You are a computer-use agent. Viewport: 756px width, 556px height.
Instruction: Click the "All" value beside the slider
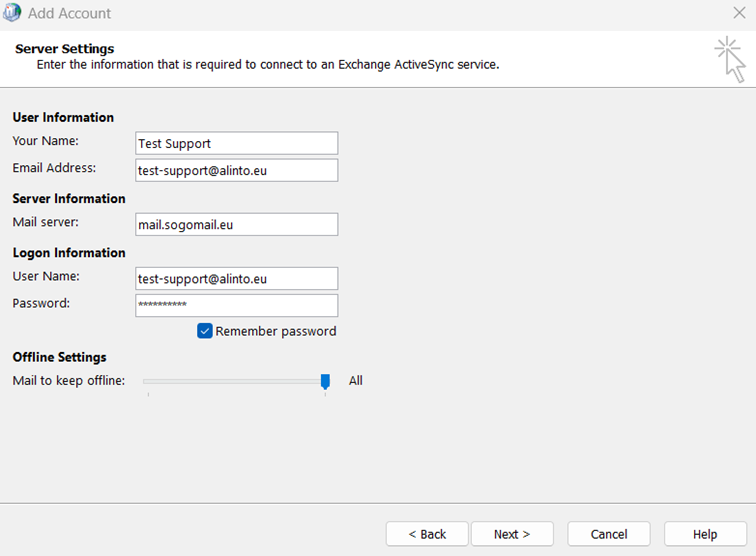pos(356,381)
